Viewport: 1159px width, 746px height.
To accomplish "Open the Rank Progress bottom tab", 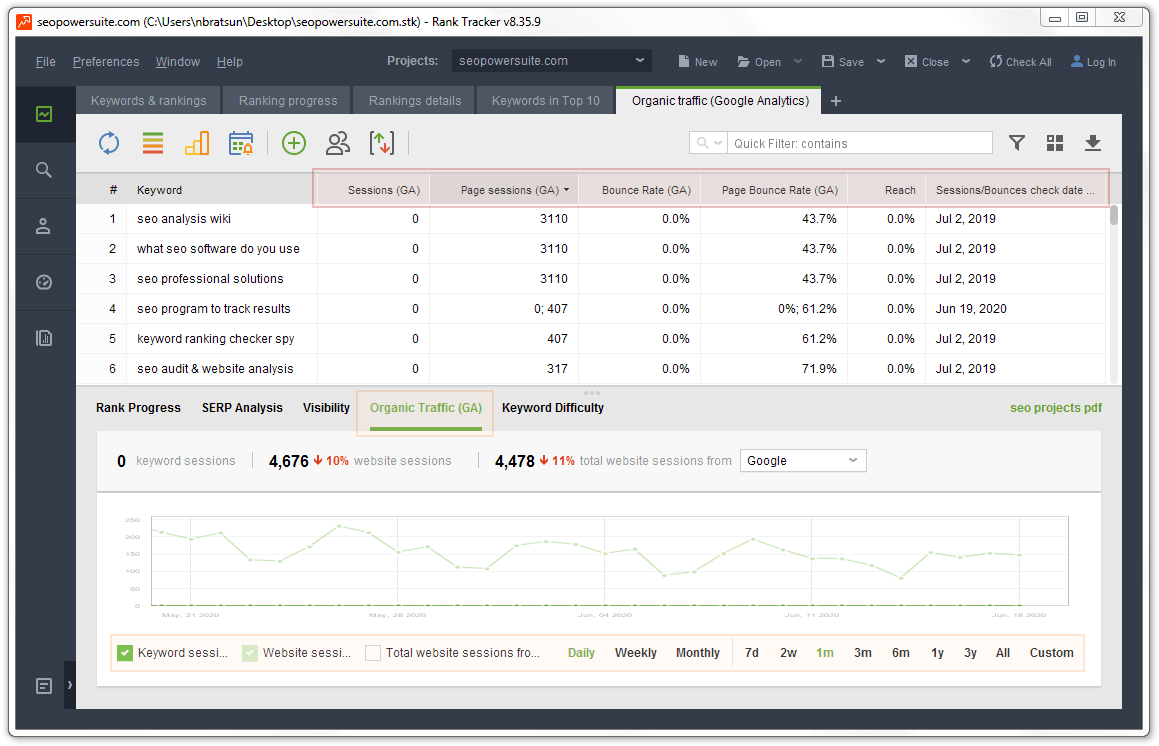I will (138, 408).
